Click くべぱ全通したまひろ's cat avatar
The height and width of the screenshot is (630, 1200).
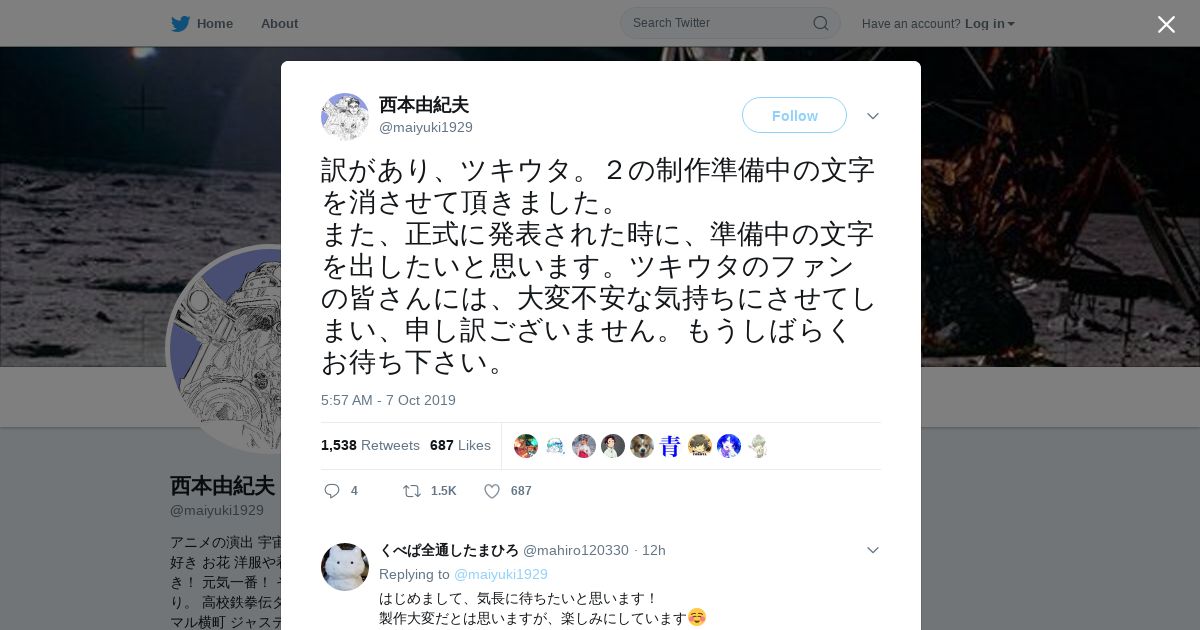point(345,567)
